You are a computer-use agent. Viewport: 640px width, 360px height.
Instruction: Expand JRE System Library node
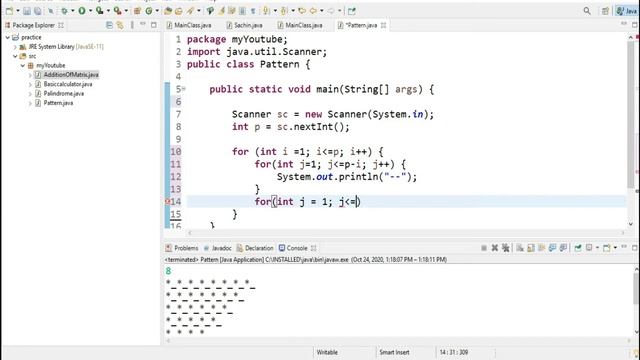click(15, 47)
